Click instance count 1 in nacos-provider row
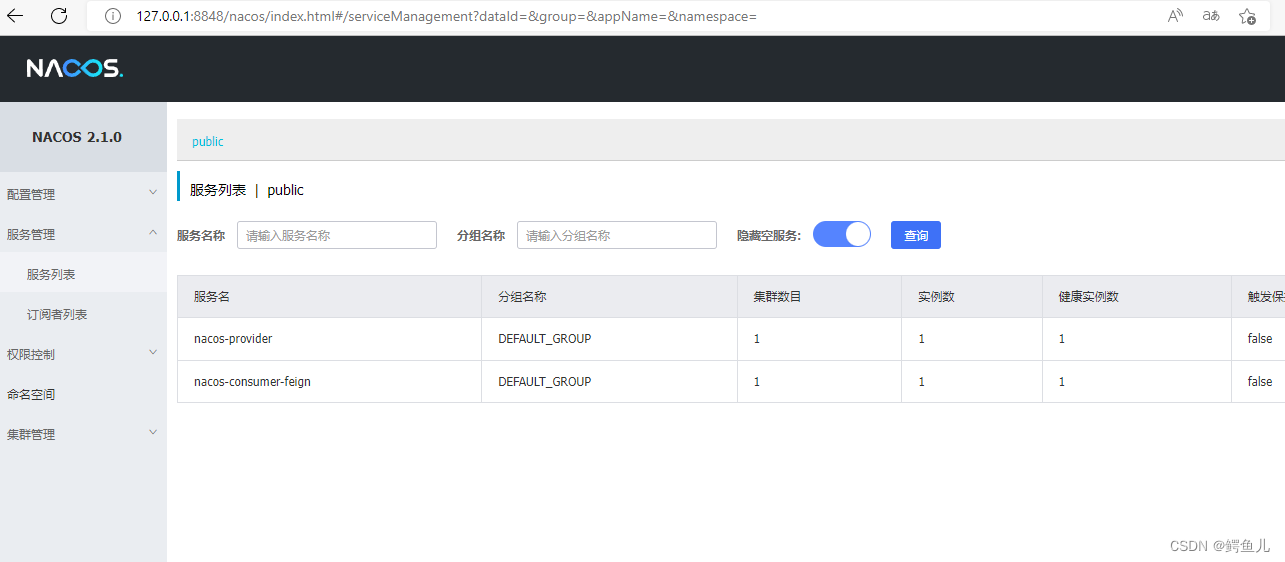 click(921, 339)
